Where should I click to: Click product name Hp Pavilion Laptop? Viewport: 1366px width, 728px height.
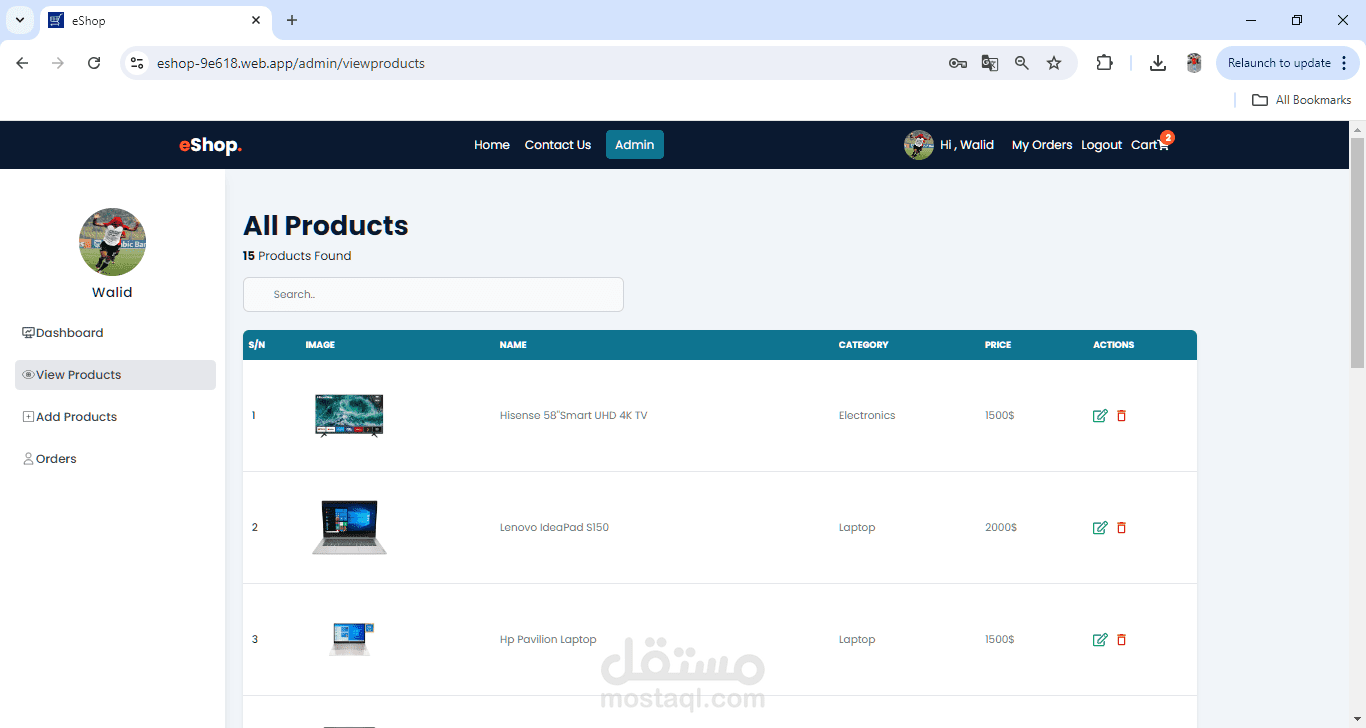point(548,640)
